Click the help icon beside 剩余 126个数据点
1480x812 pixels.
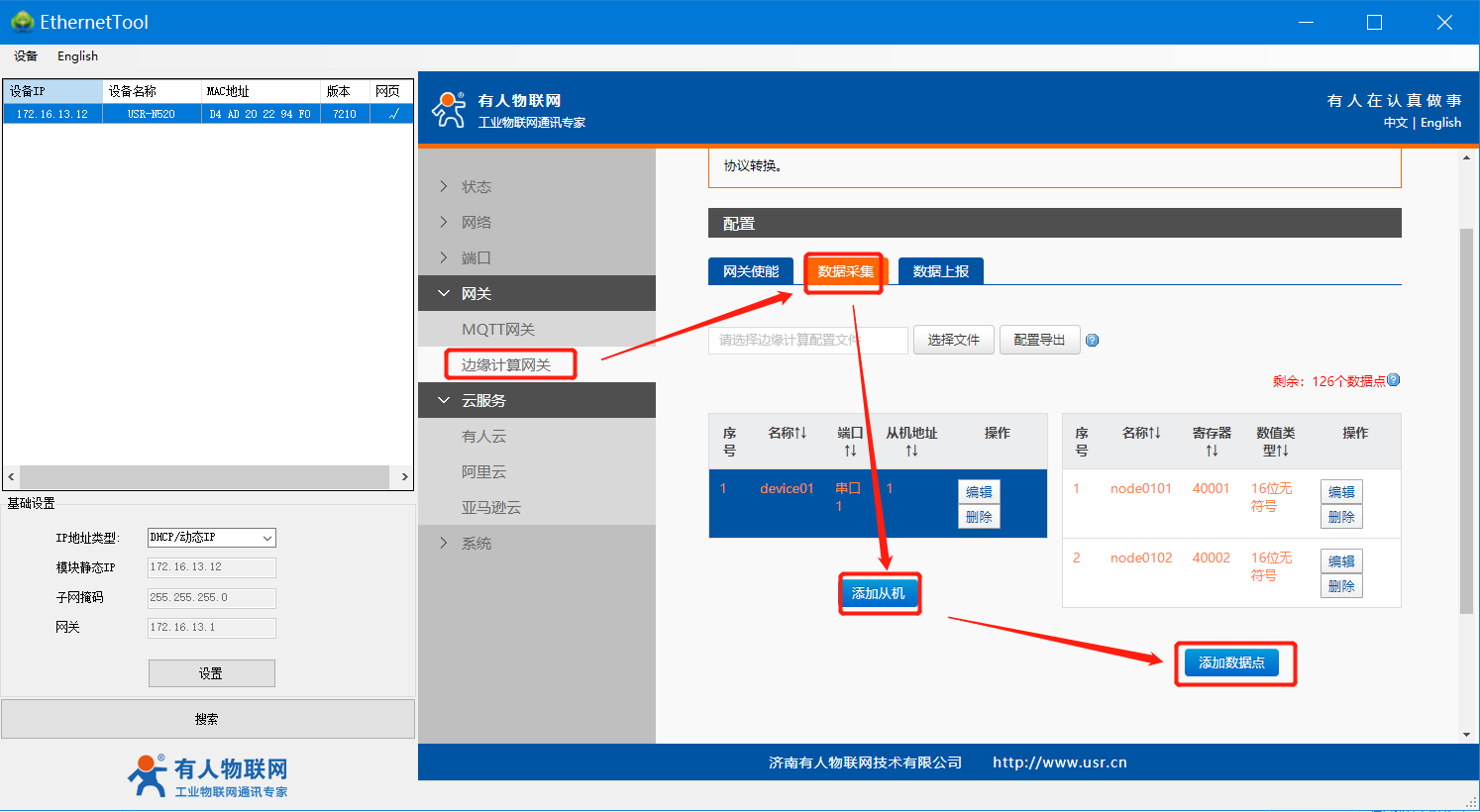(x=1394, y=380)
